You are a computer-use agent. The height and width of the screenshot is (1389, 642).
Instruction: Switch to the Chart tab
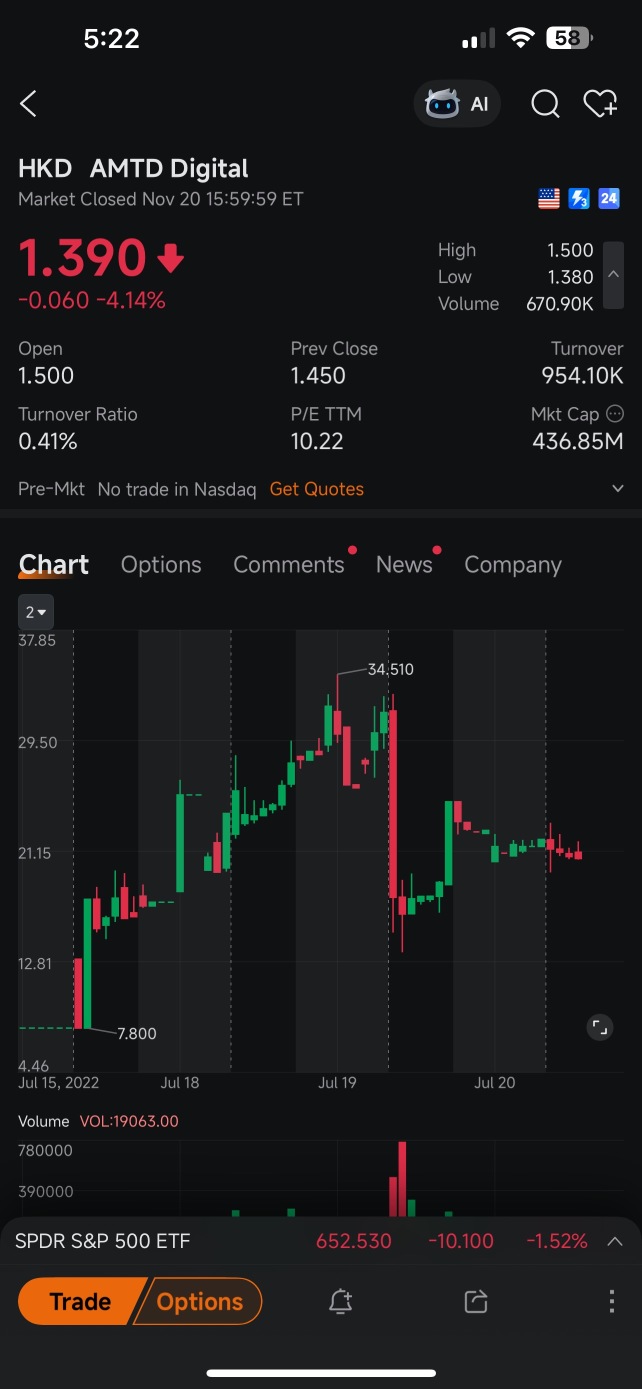(54, 565)
